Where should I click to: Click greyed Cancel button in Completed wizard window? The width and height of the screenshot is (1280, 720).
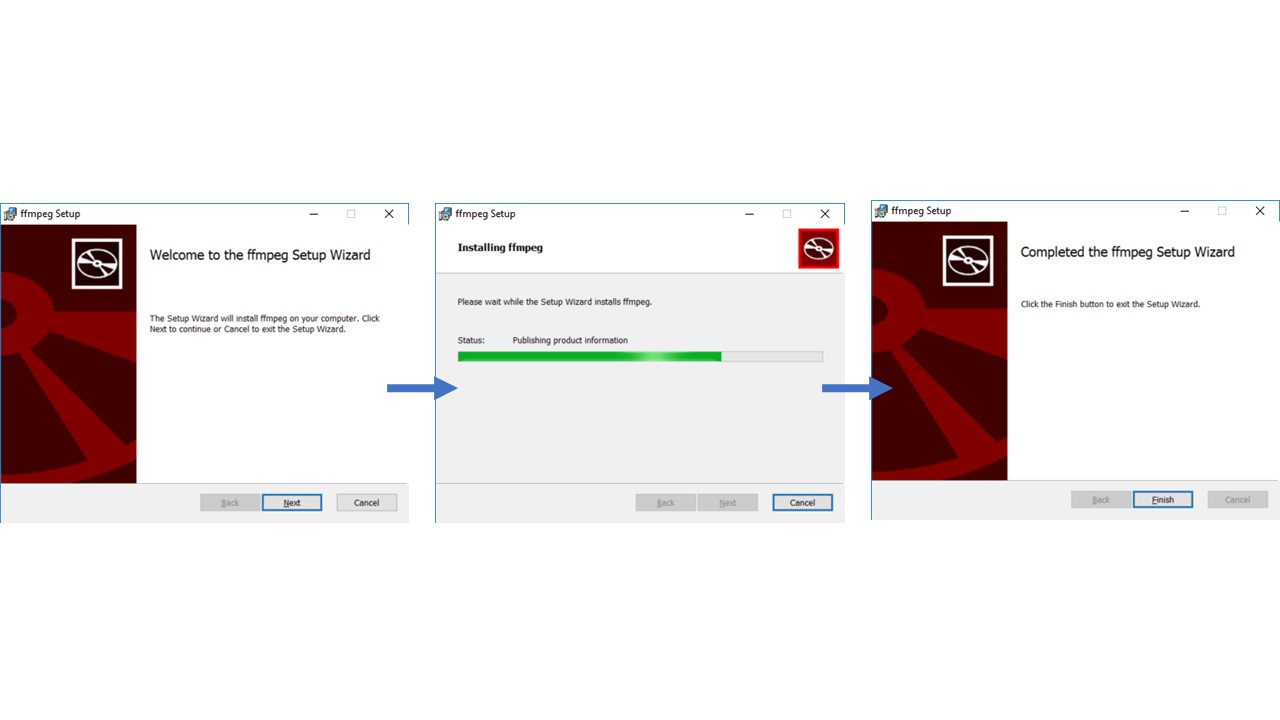[x=1238, y=500]
